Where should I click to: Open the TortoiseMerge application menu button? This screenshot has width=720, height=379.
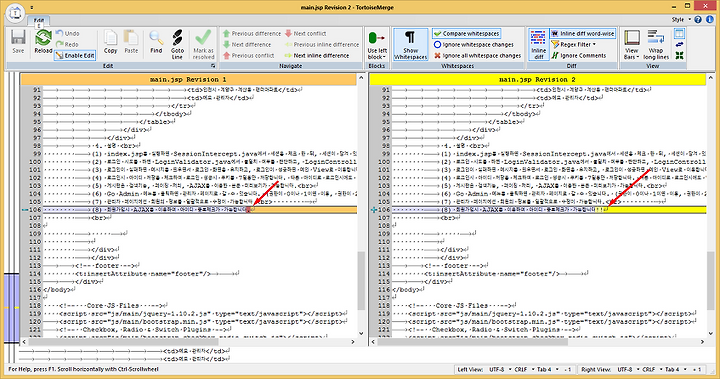[x=15, y=13]
